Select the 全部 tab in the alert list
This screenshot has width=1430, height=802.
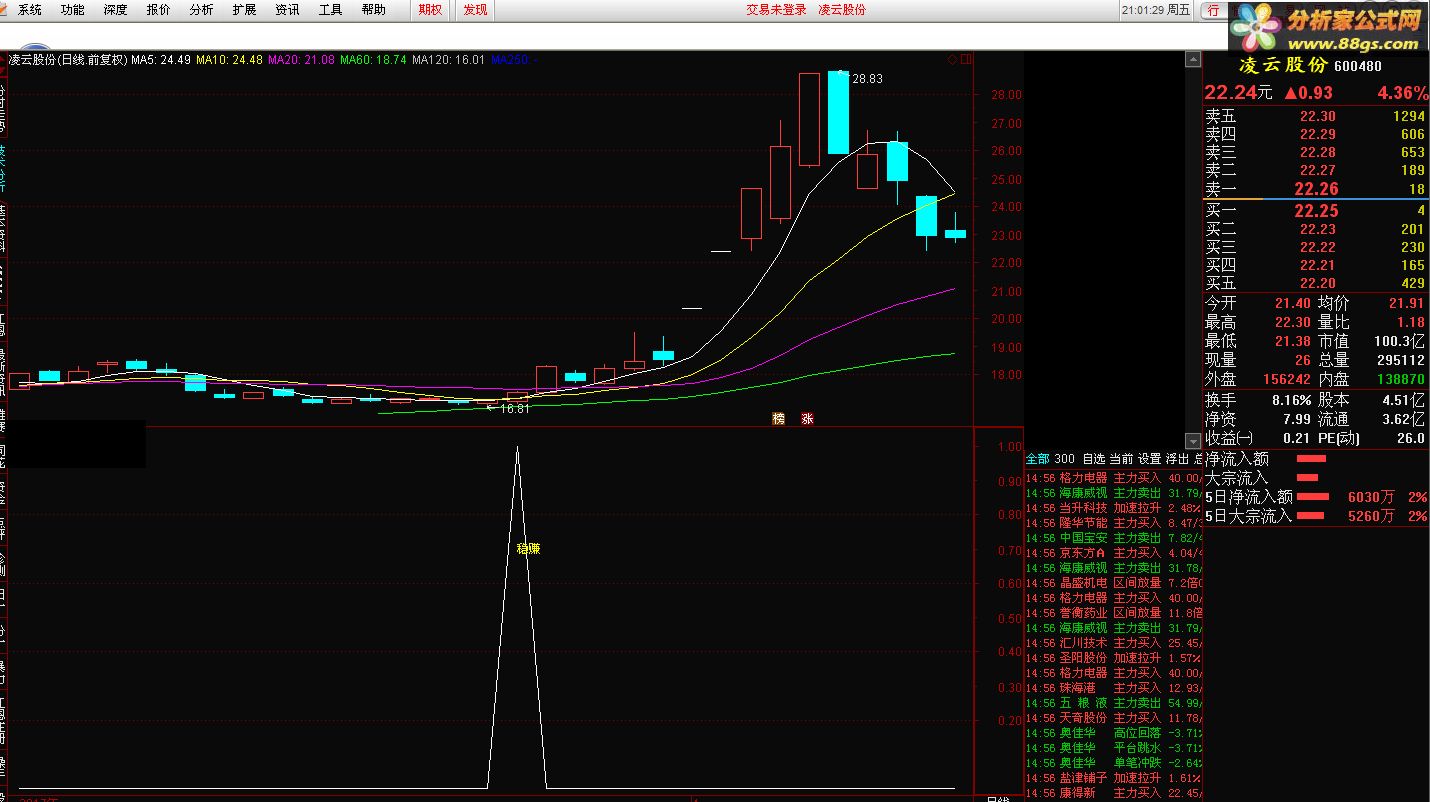click(x=1038, y=459)
